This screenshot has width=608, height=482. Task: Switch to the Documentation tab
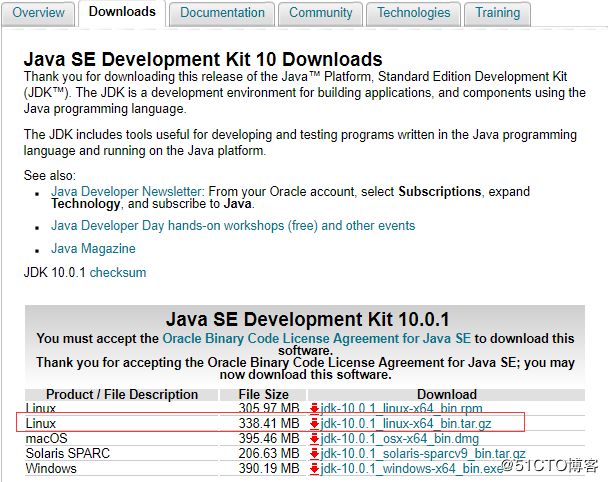222,13
